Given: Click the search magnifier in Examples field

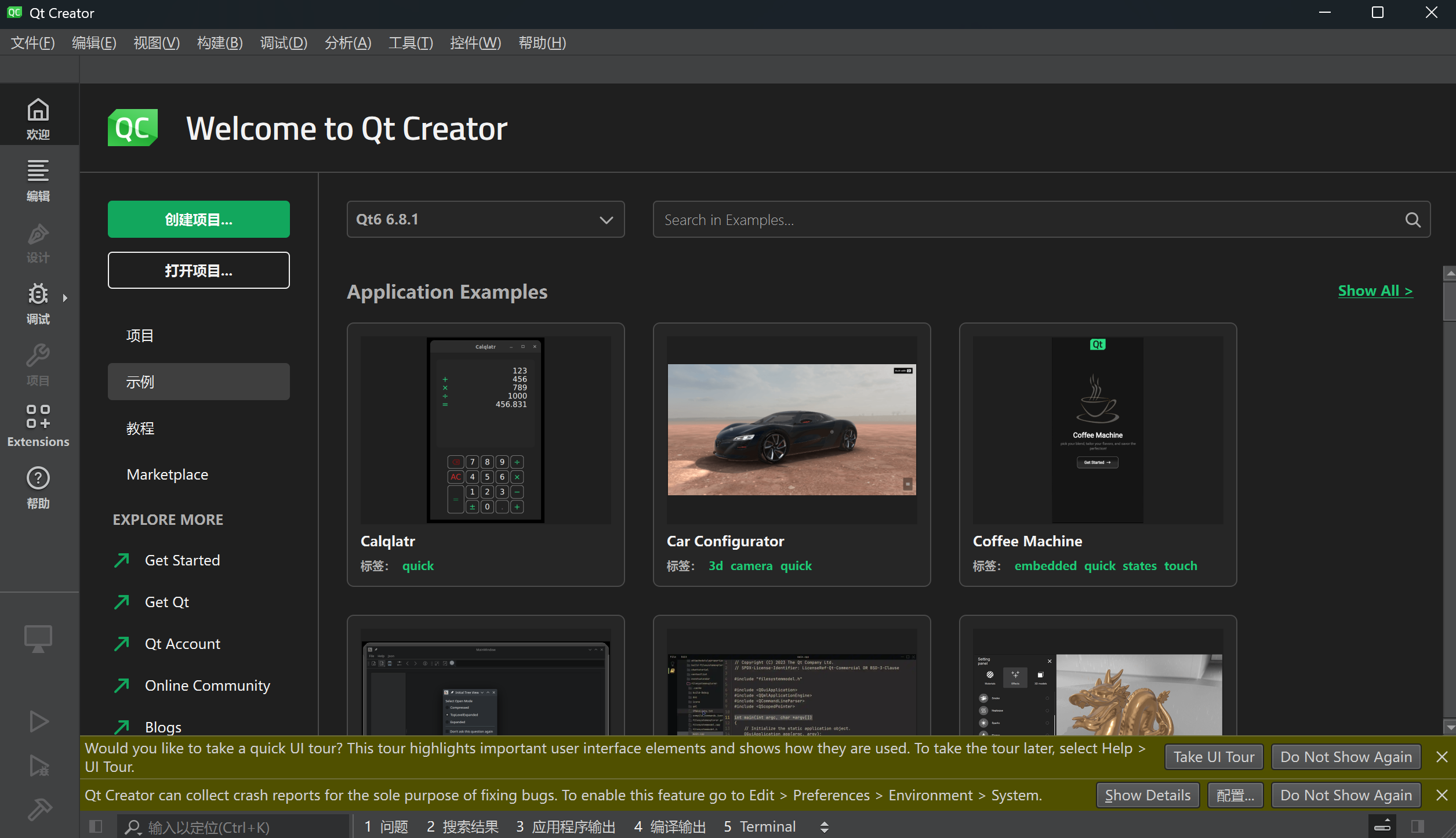Looking at the screenshot, I should (1413, 220).
